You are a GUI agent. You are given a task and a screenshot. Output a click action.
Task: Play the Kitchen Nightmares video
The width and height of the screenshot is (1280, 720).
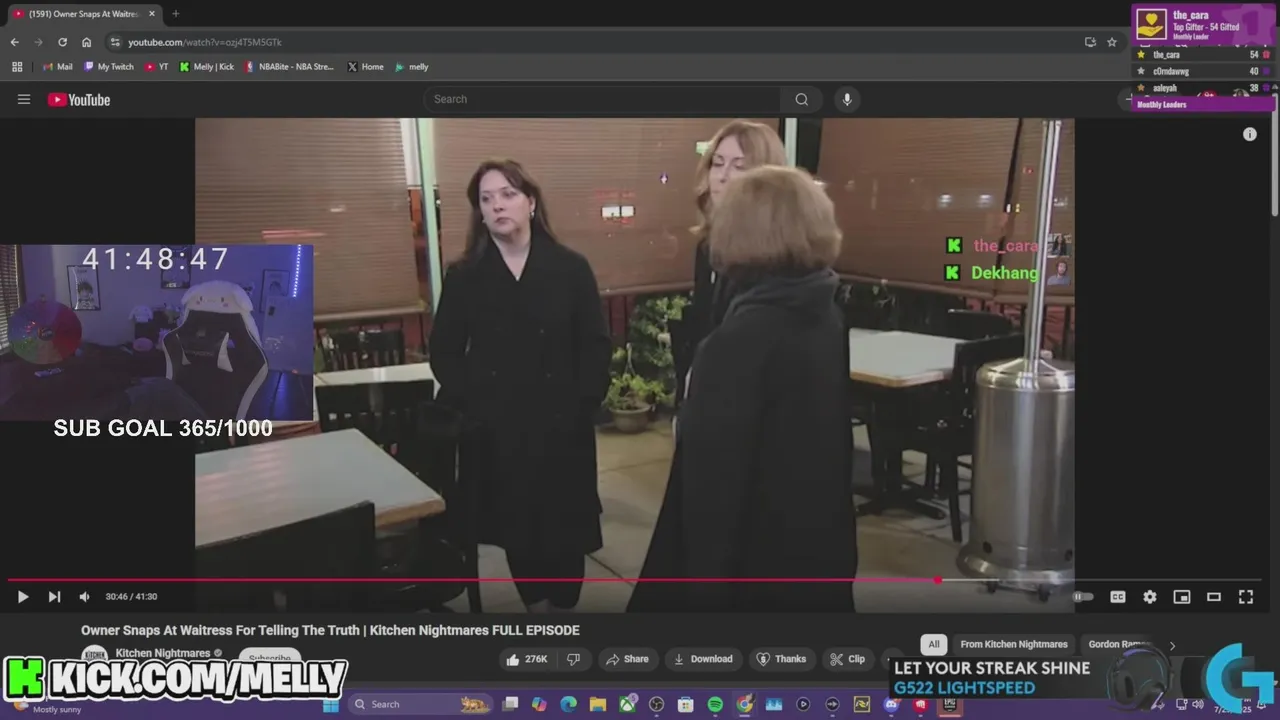[23, 597]
